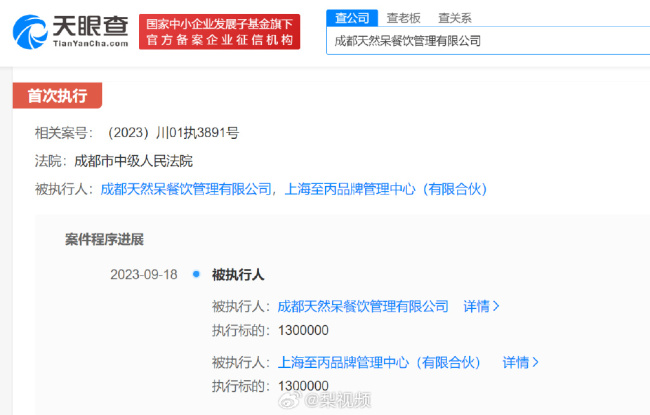Click the 案件程序进展 section heading

point(104,239)
